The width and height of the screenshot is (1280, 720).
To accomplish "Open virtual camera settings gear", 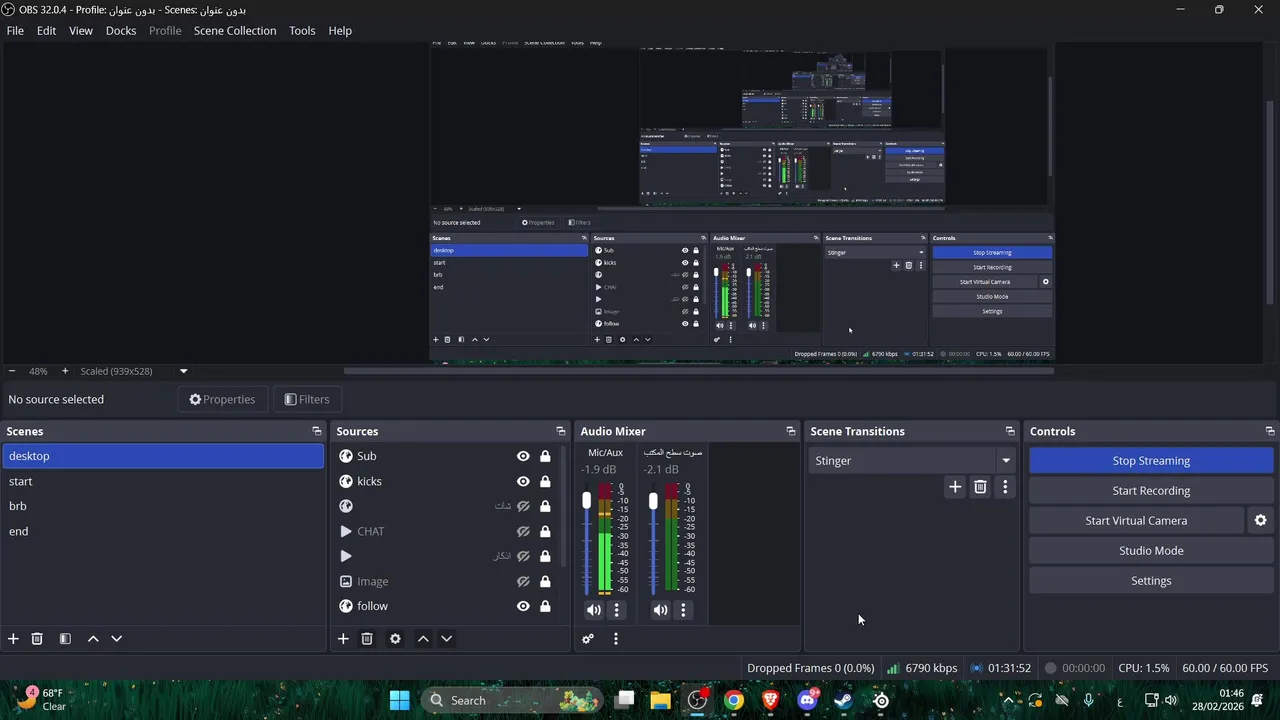I will (x=1260, y=520).
